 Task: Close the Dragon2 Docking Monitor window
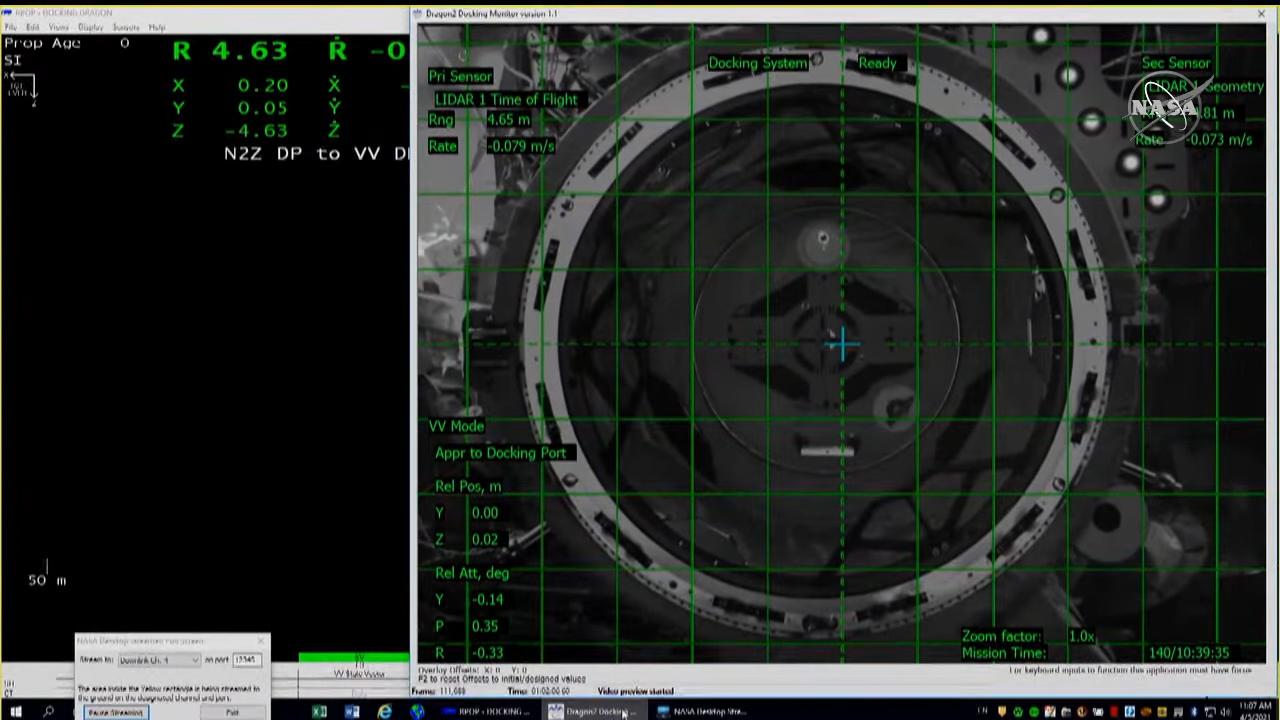[1261, 14]
